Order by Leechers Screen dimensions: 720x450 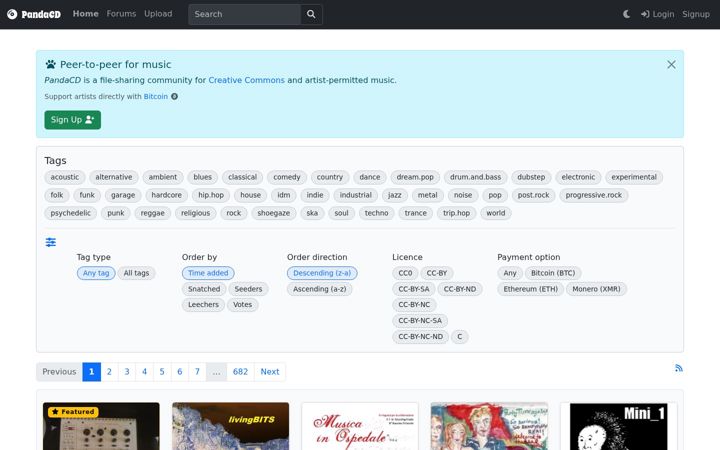tap(203, 305)
